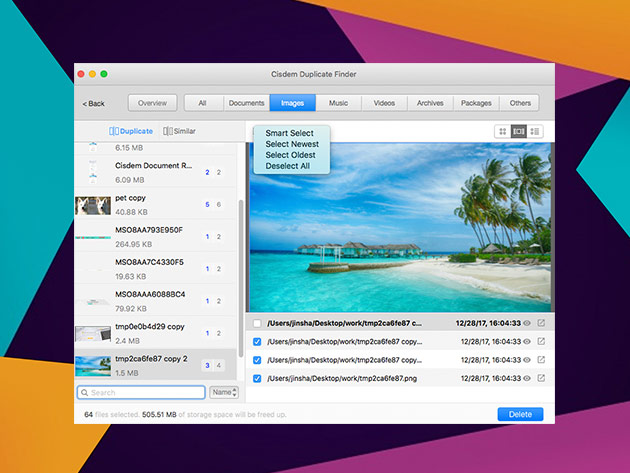Viewport: 630px width, 473px height.
Task: Open the Images tab
Action: (292, 103)
